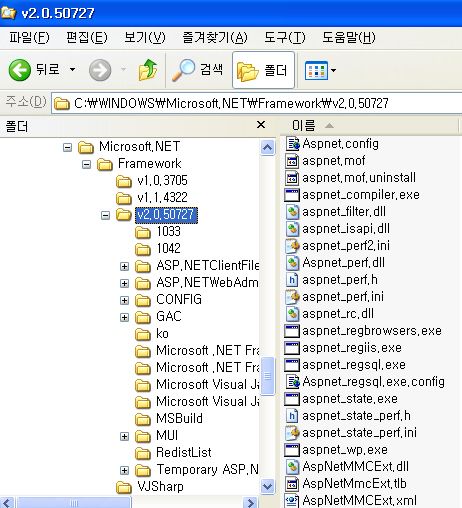Click the aspnet_perf2.ini icon
The width and height of the screenshot is (462, 508).
point(292,246)
